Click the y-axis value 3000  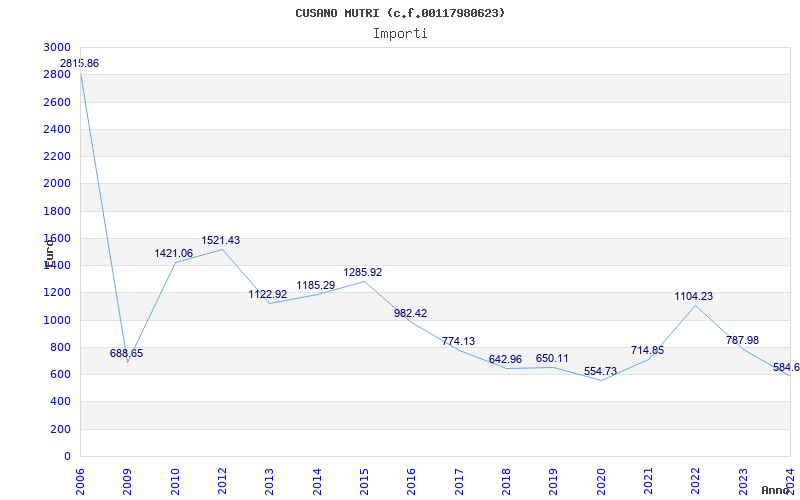pos(57,47)
